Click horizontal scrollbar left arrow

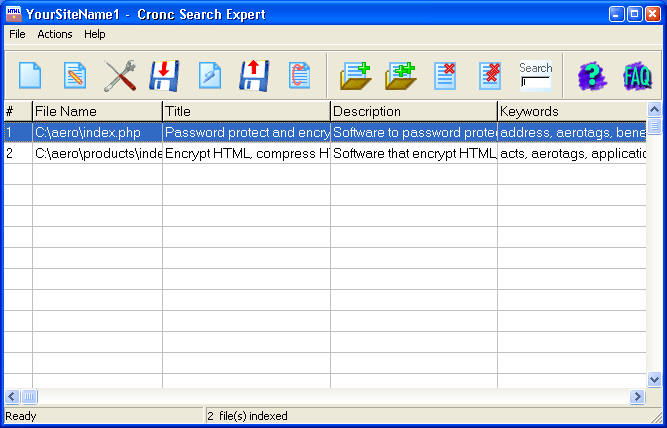pos(12,397)
